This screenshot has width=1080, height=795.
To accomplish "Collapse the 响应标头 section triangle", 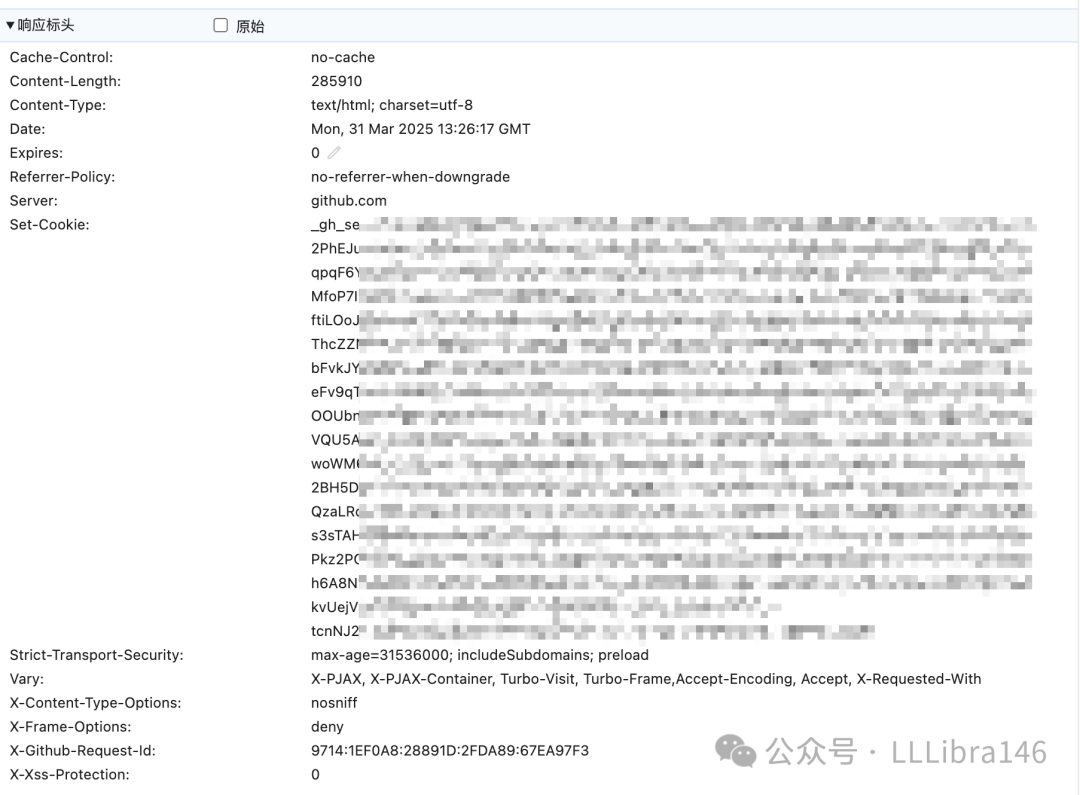I will click(10, 25).
